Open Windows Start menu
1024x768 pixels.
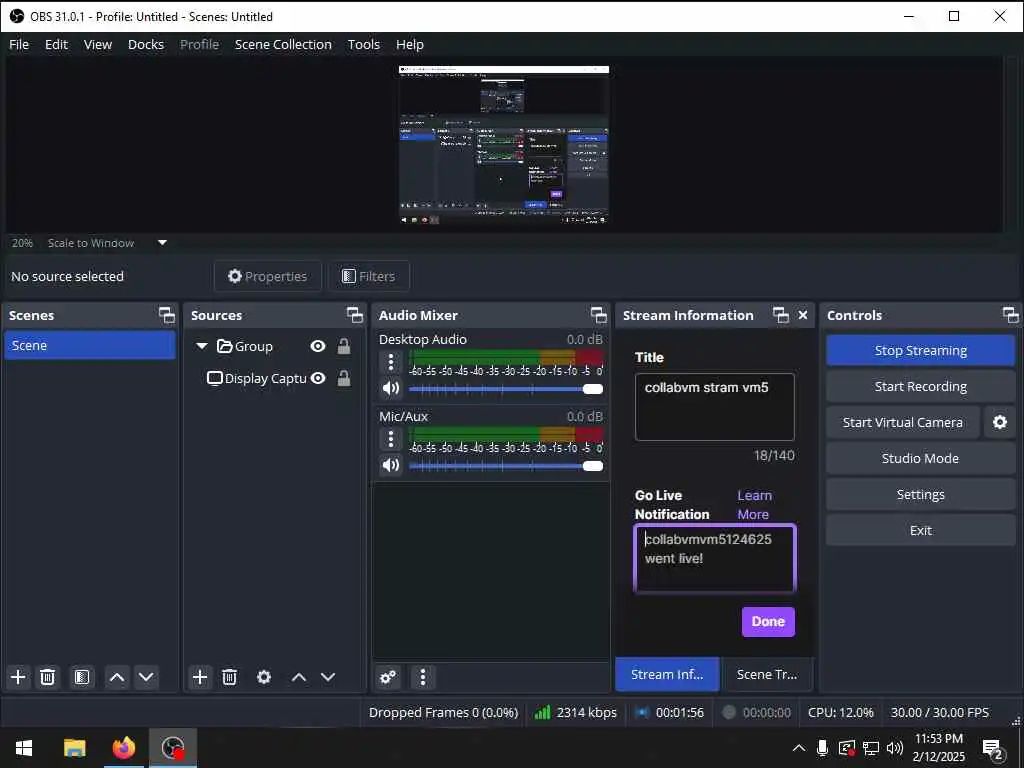click(24, 748)
